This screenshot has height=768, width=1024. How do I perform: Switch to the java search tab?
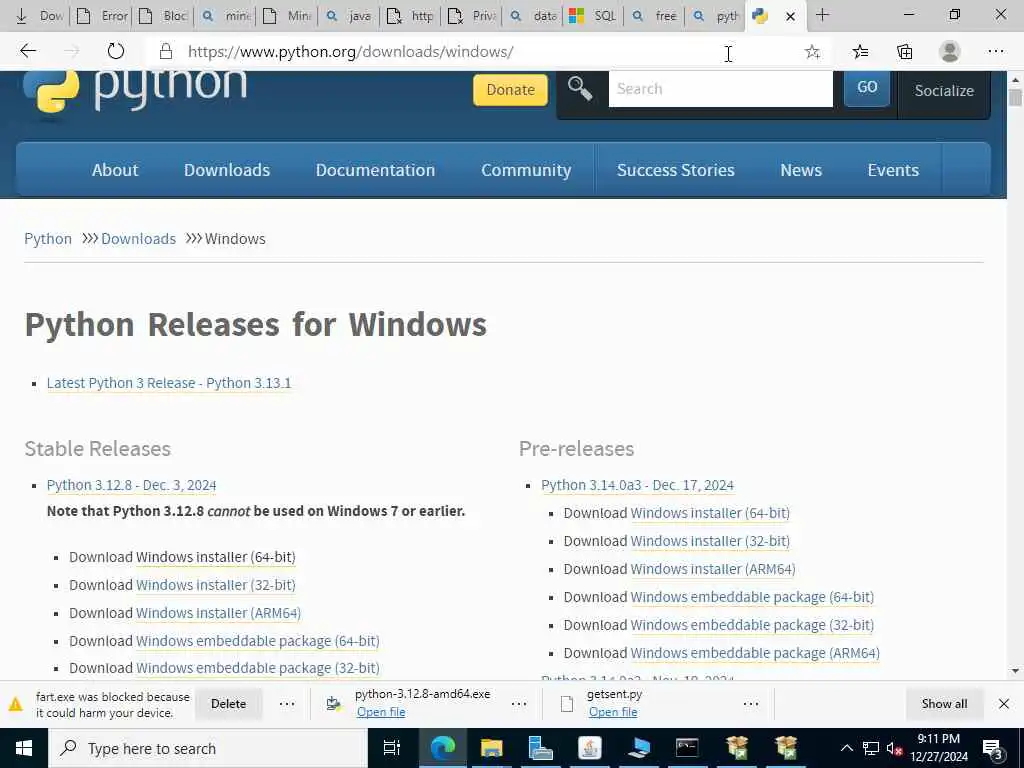[349, 16]
